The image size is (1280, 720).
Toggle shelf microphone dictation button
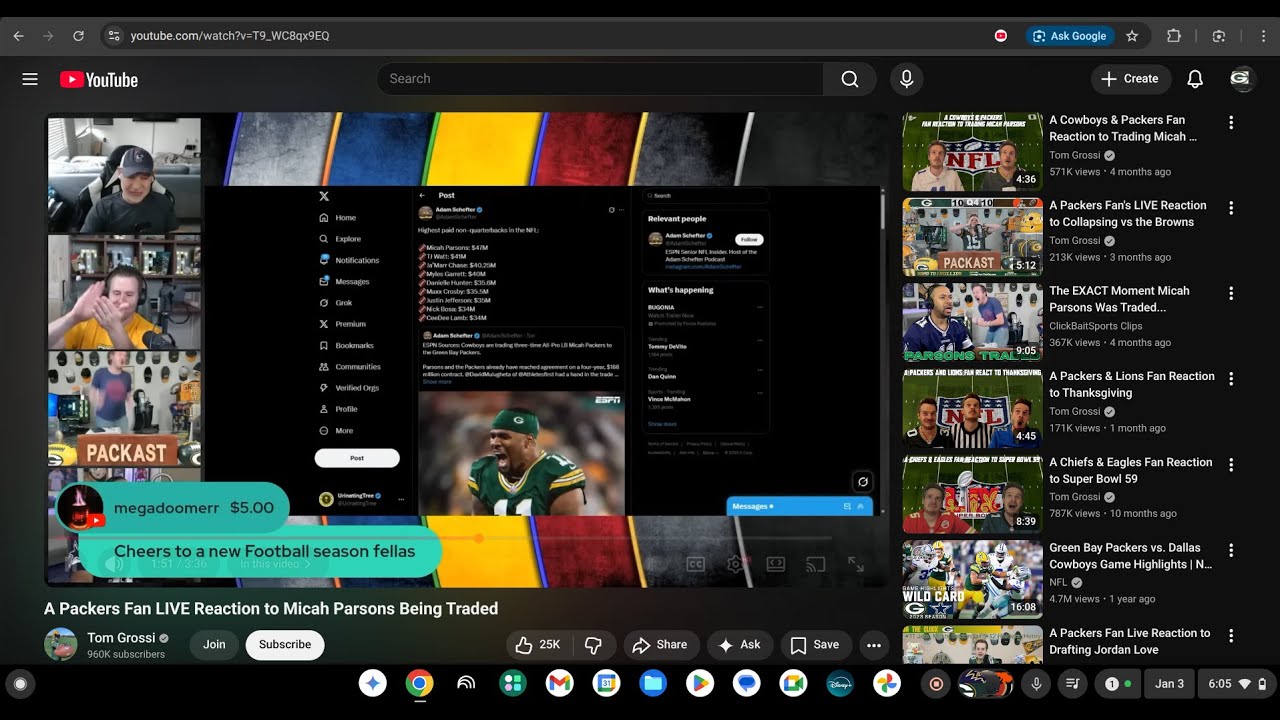pyautogui.click(x=1036, y=684)
